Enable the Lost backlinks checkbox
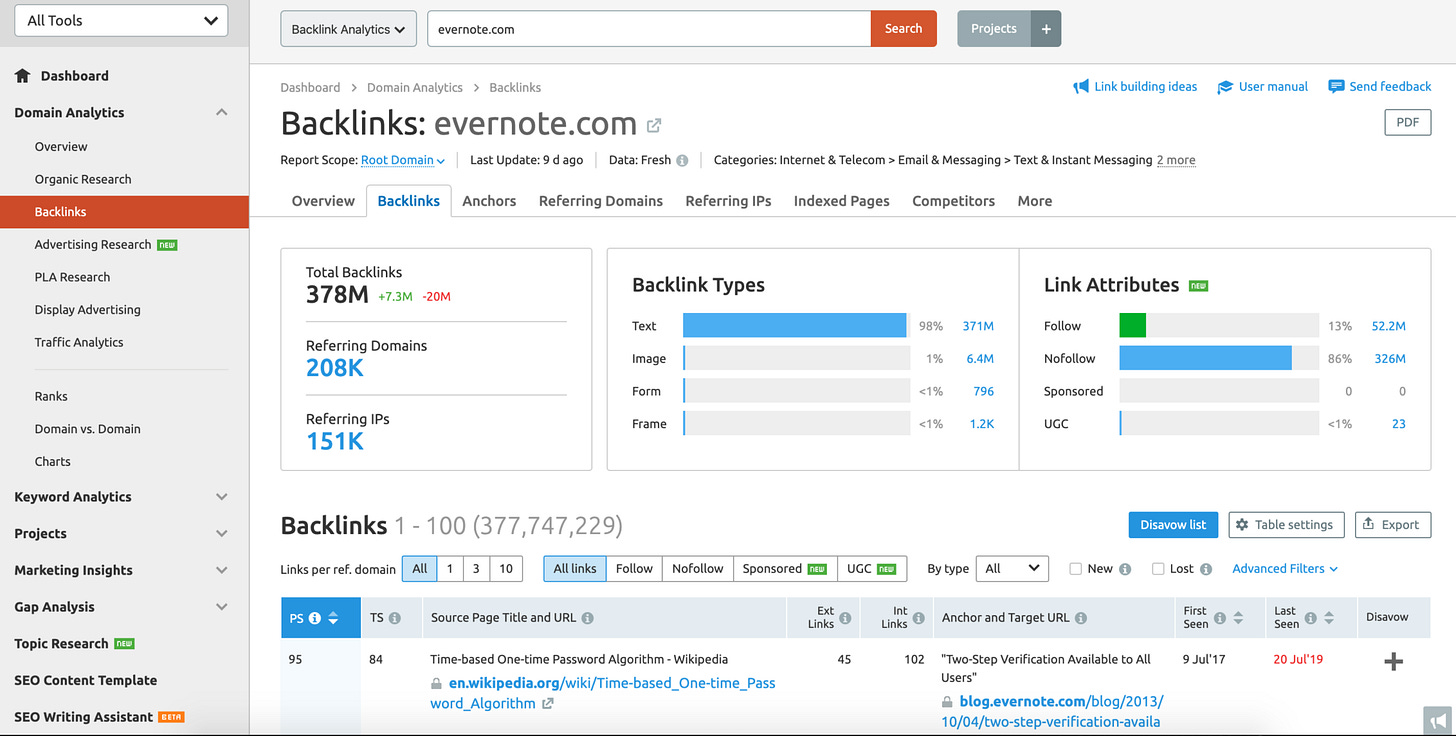This screenshot has height=736, width=1456. click(1158, 569)
